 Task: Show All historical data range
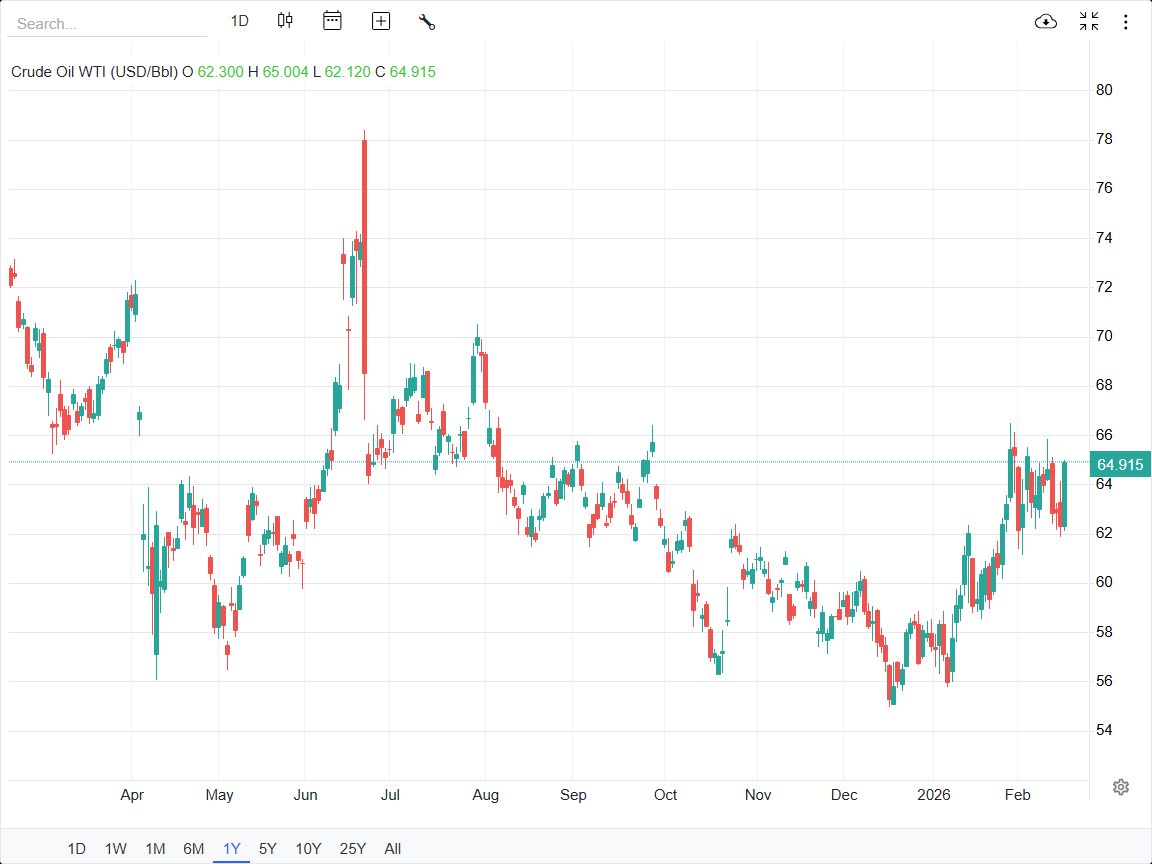pos(393,849)
